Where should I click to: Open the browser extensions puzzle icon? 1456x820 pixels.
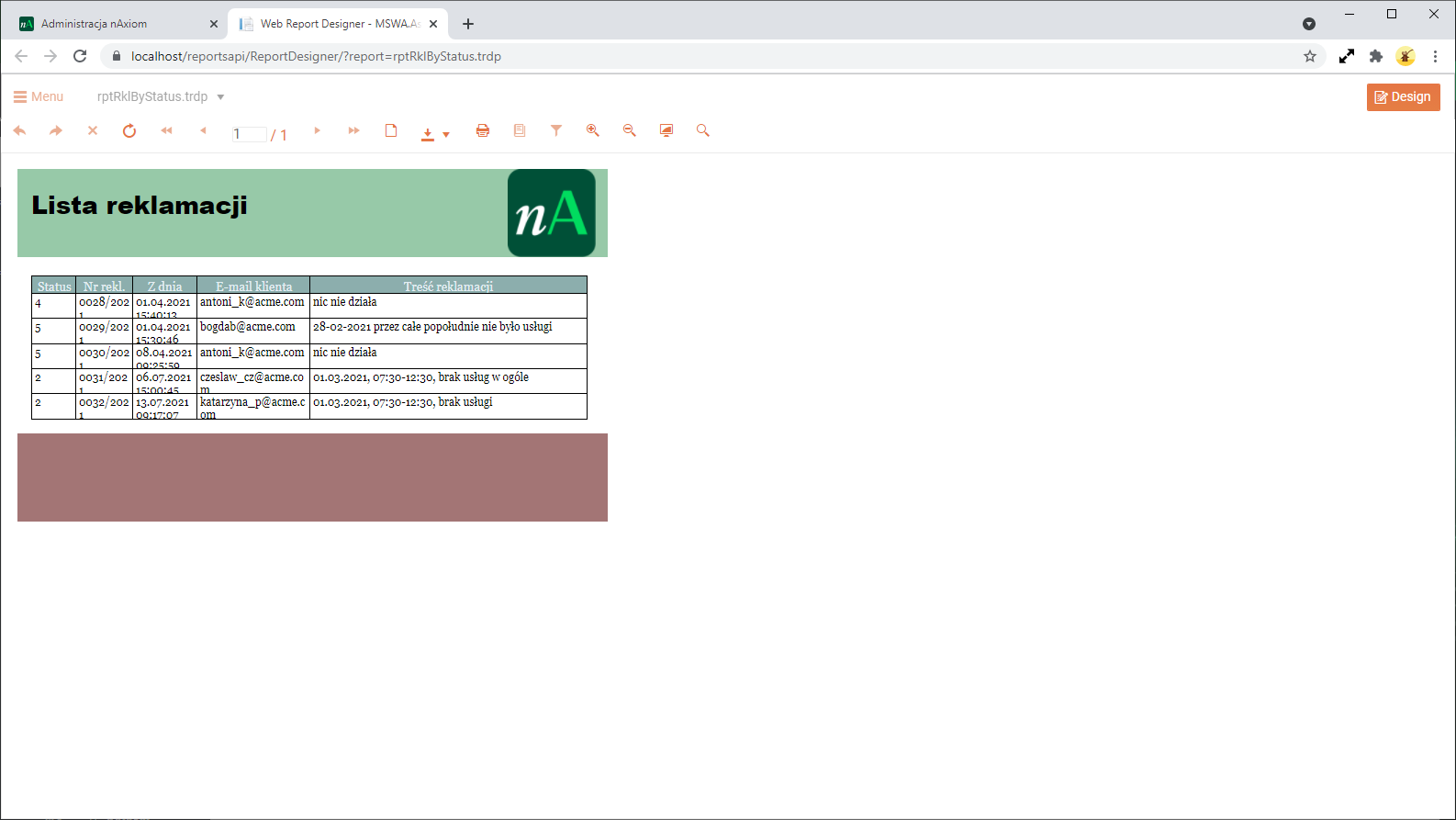(x=1375, y=56)
